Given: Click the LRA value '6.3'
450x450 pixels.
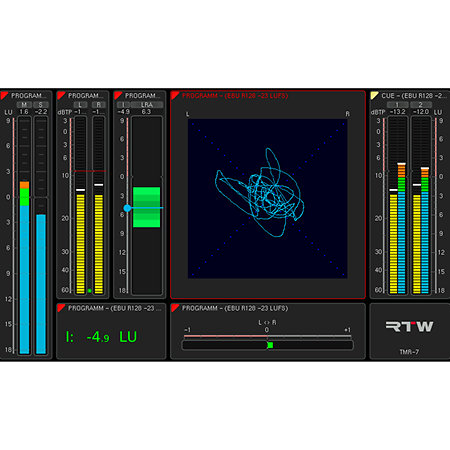Looking at the screenshot, I should (x=146, y=112).
